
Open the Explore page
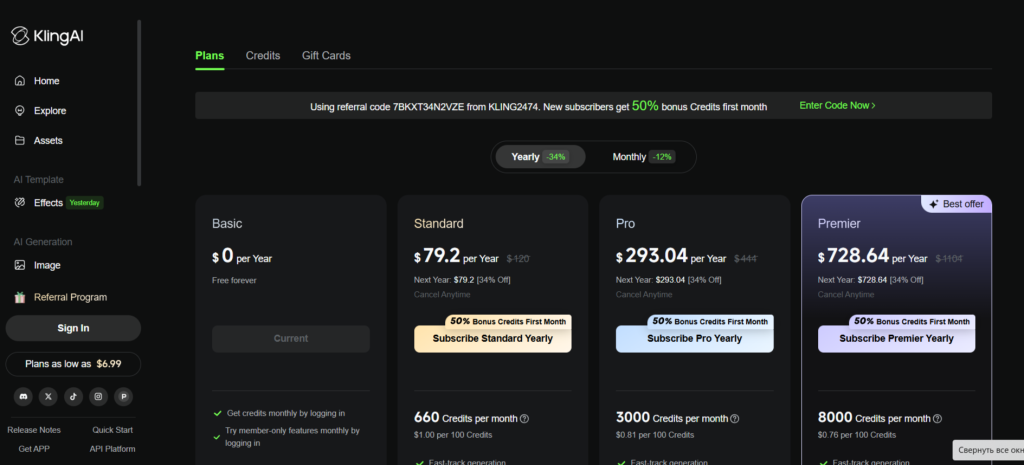[x=40, y=111]
